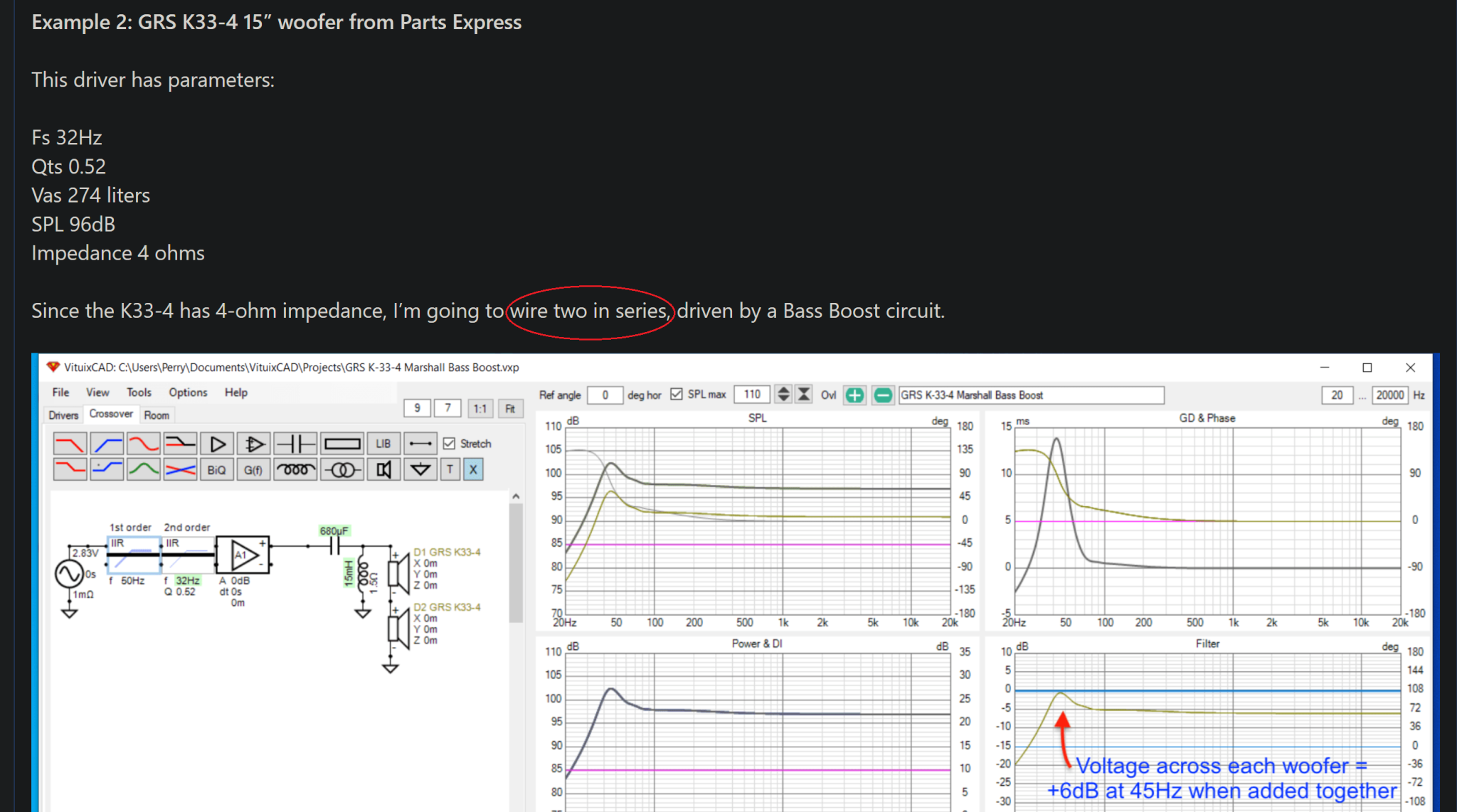Click the minimum frequency field 20
The image size is (1457, 812).
point(1337,395)
